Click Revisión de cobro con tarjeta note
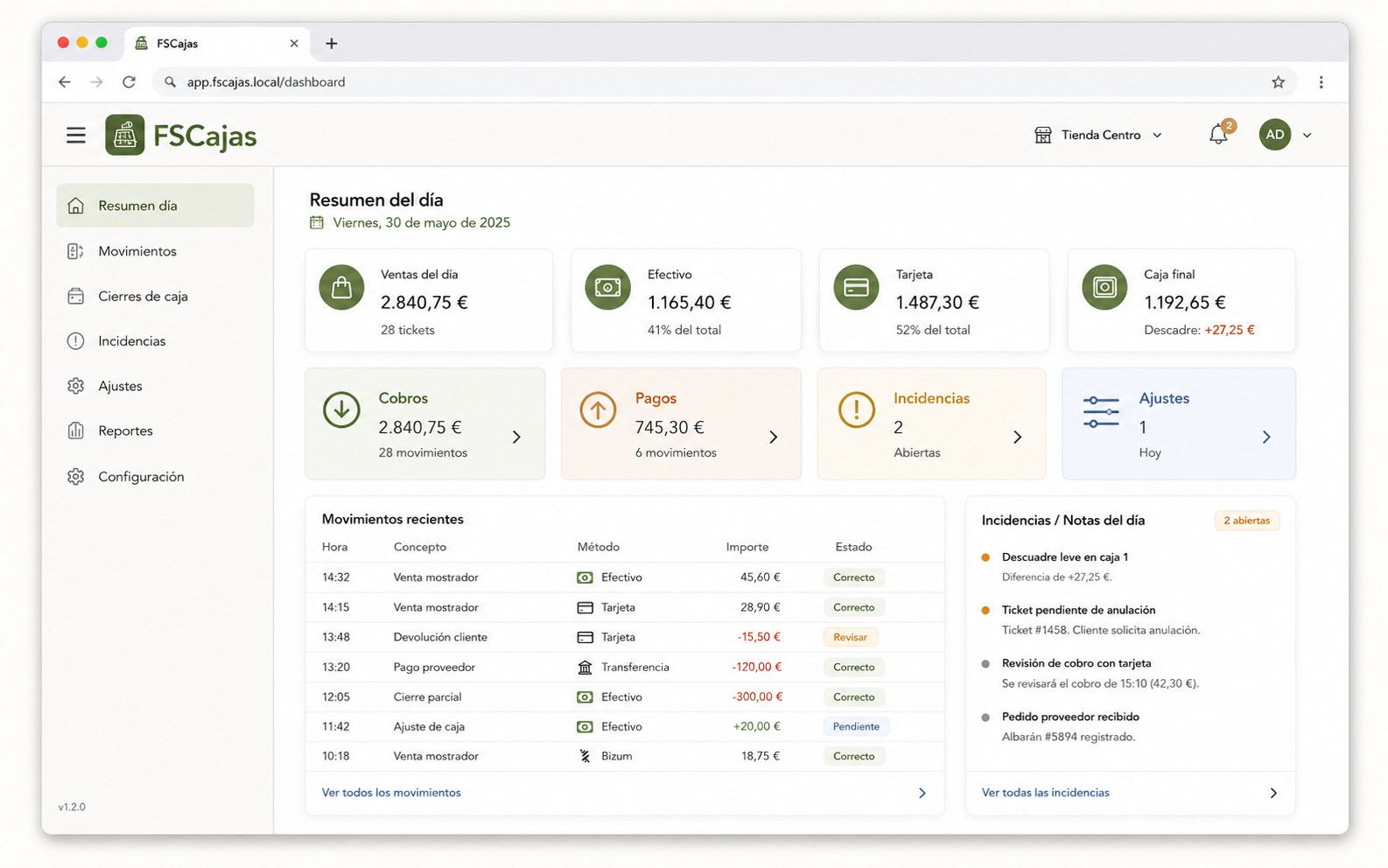Viewport: 1388px width, 868px height. [1076, 663]
